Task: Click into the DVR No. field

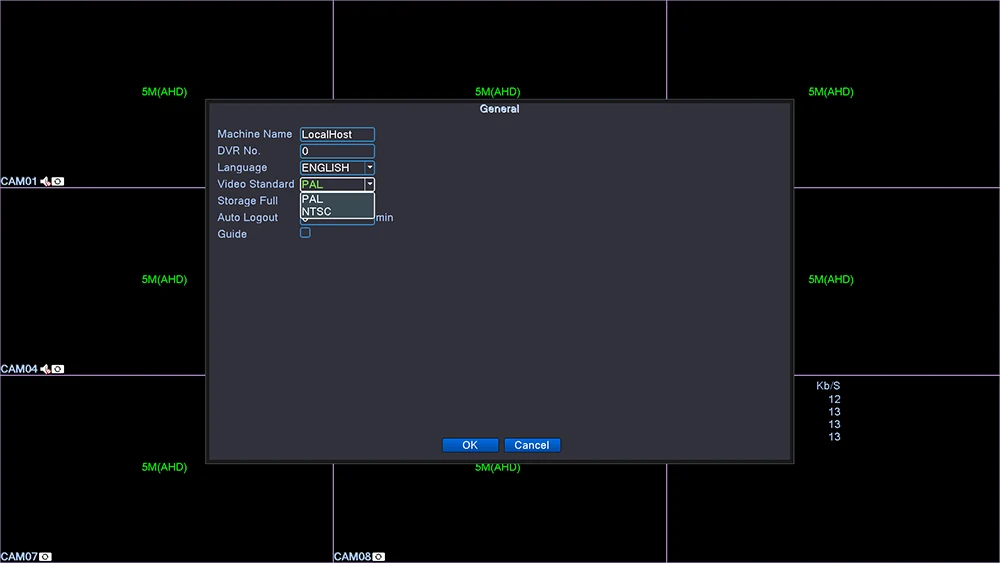Action: [337, 151]
